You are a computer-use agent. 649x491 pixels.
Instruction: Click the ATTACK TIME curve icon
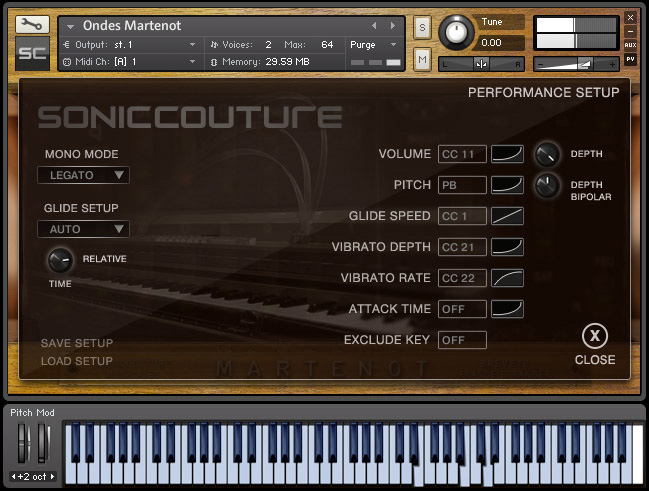[x=507, y=309]
